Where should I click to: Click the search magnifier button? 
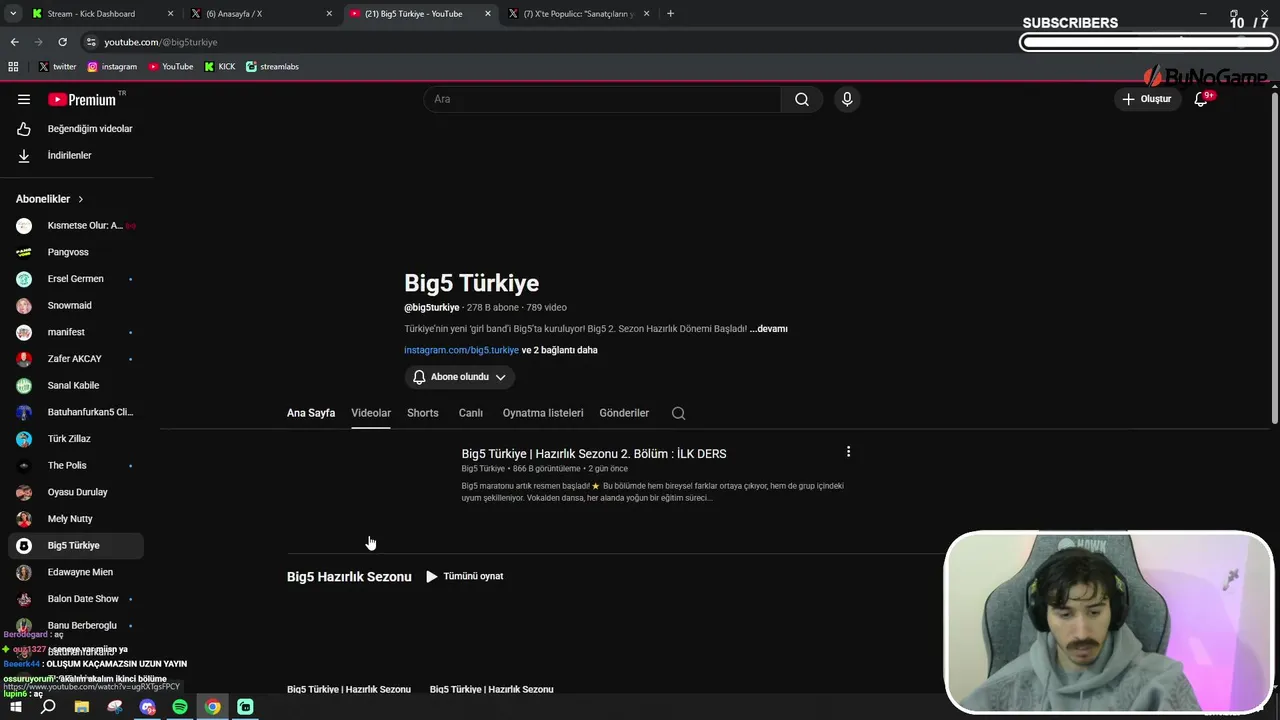click(802, 99)
